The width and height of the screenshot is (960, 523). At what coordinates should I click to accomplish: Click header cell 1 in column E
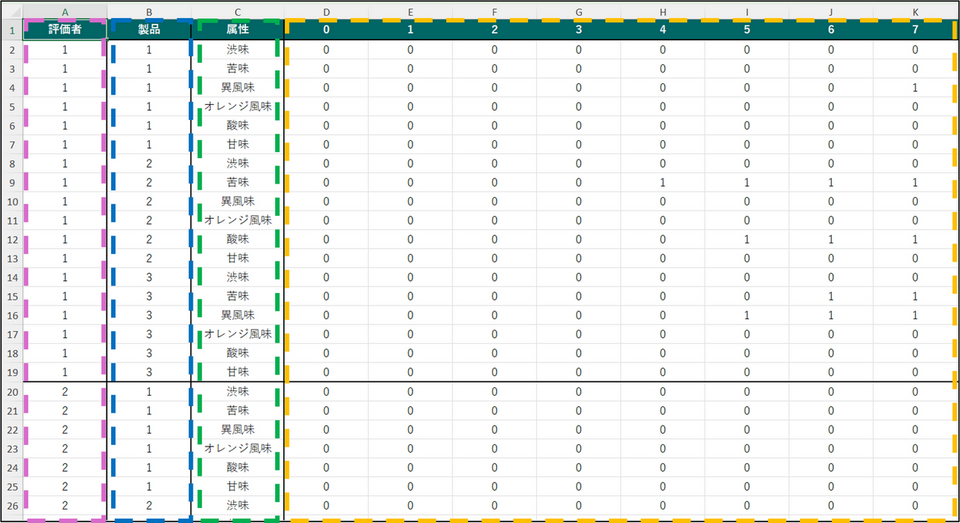tap(410, 29)
